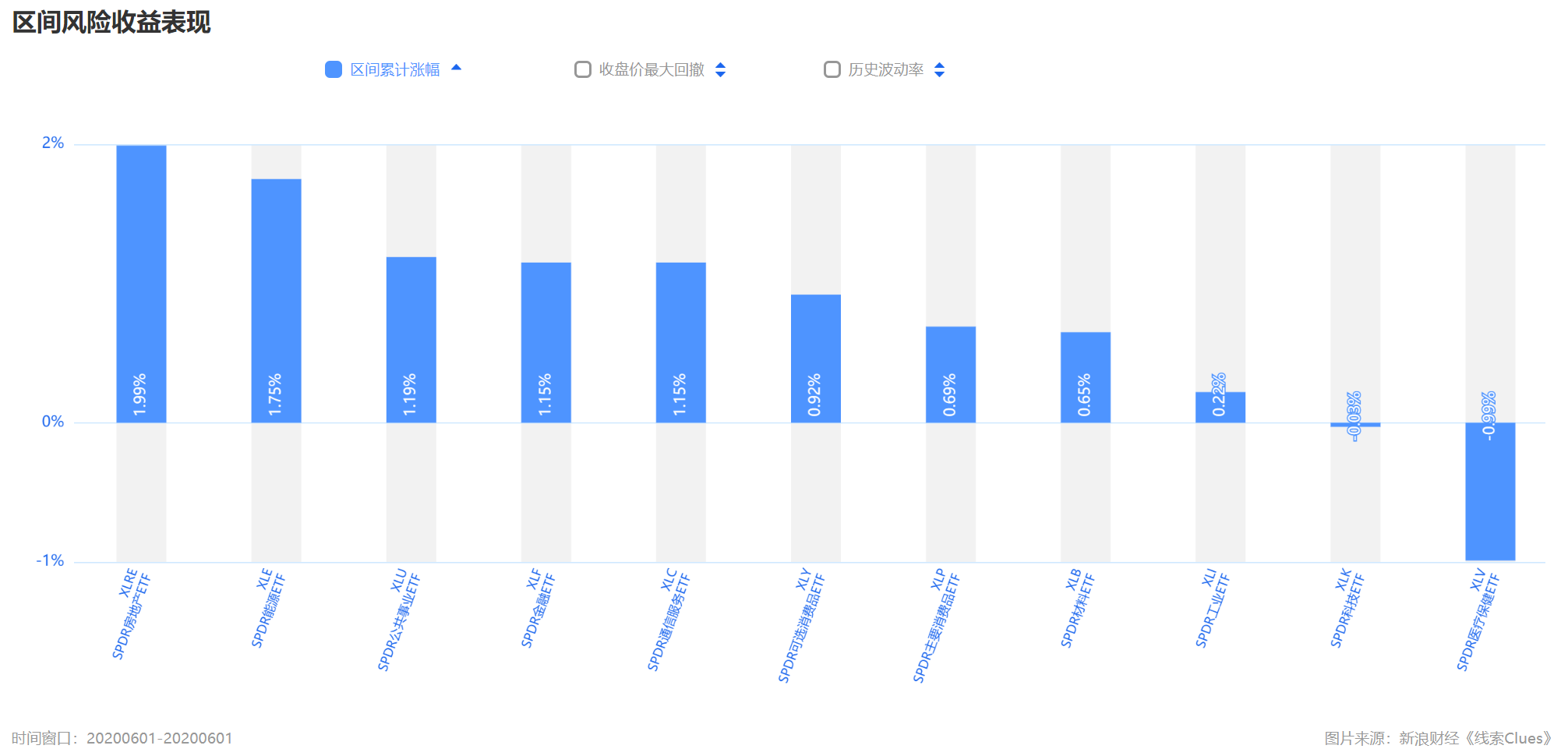The image size is (1568, 756).
Task: Click sort arrows next to 历史波动率
Action: point(940,70)
